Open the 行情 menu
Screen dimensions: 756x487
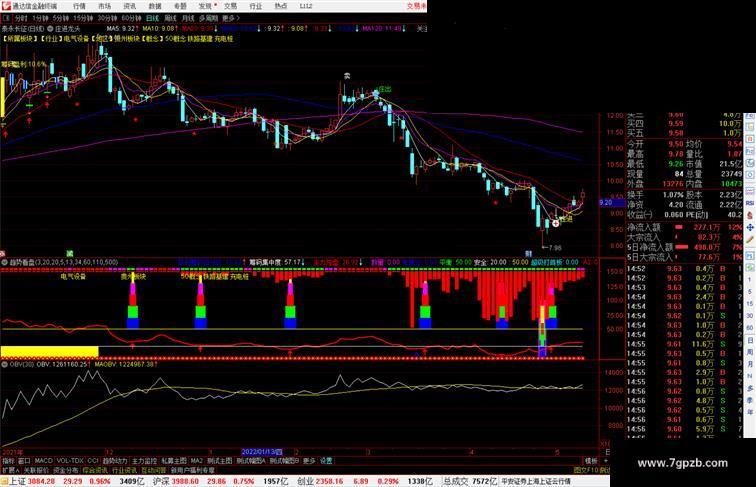(80, 6)
